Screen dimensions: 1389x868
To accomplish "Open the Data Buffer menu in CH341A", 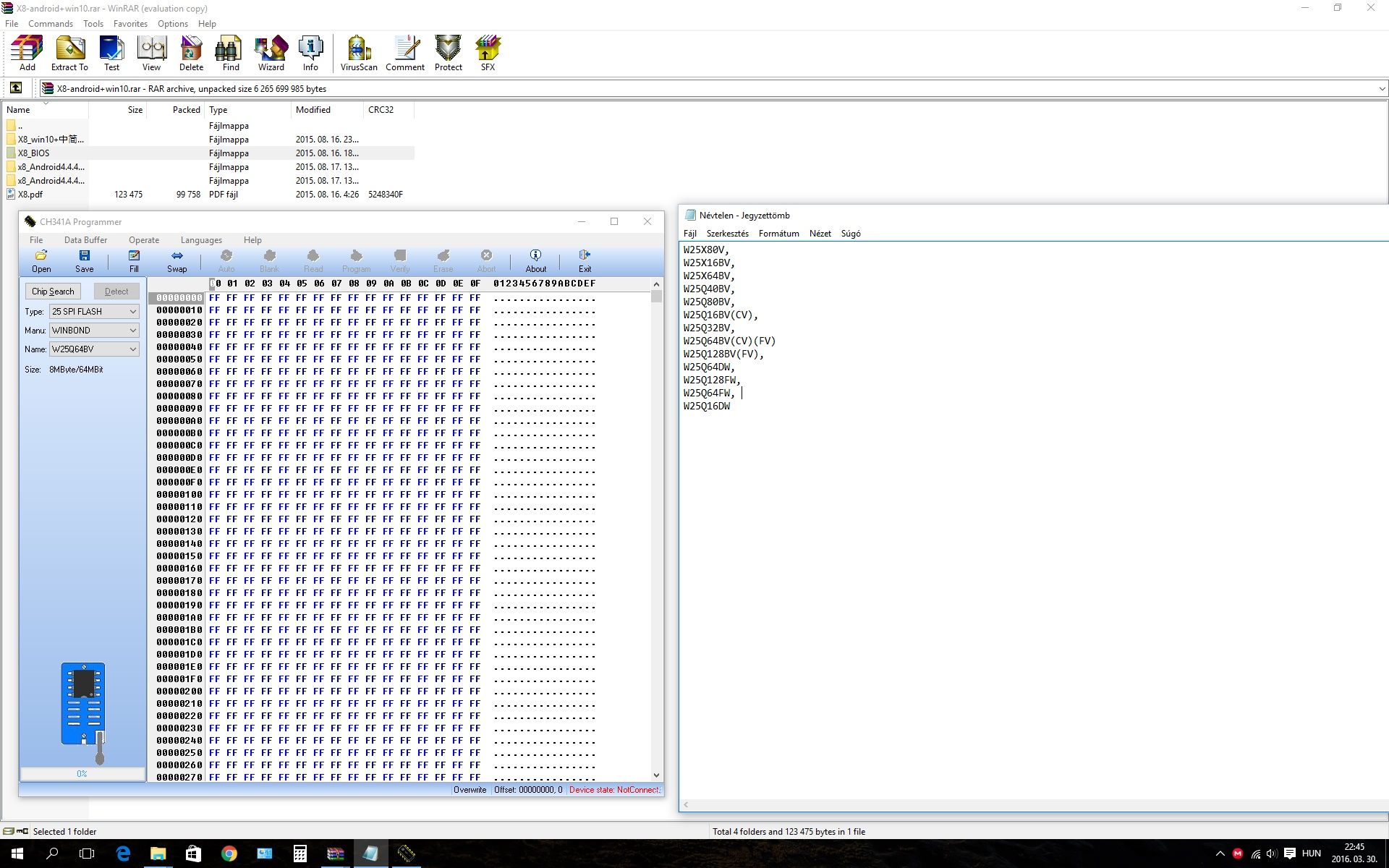I will click(85, 239).
